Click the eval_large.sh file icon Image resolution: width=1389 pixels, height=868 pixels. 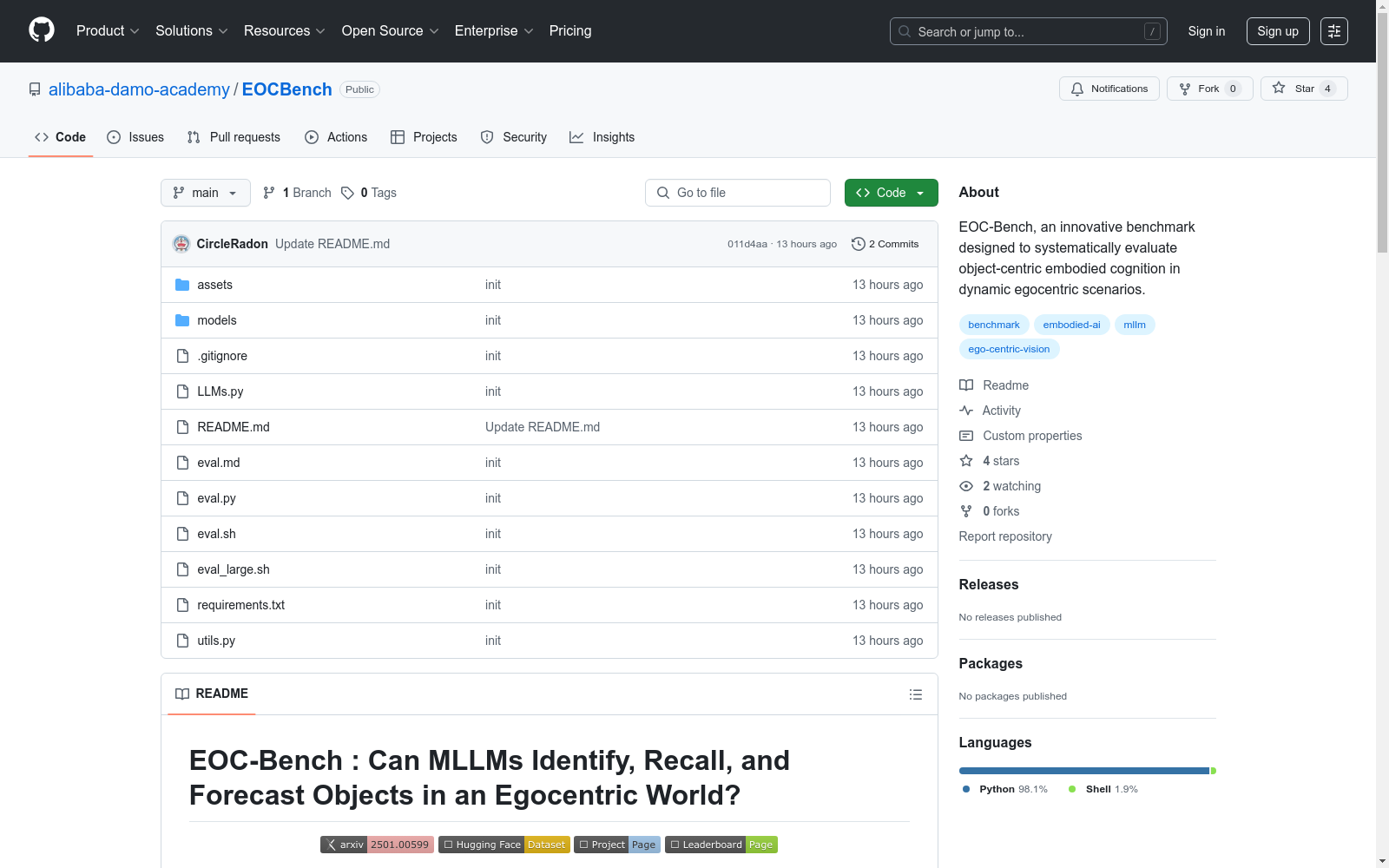click(182, 569)
